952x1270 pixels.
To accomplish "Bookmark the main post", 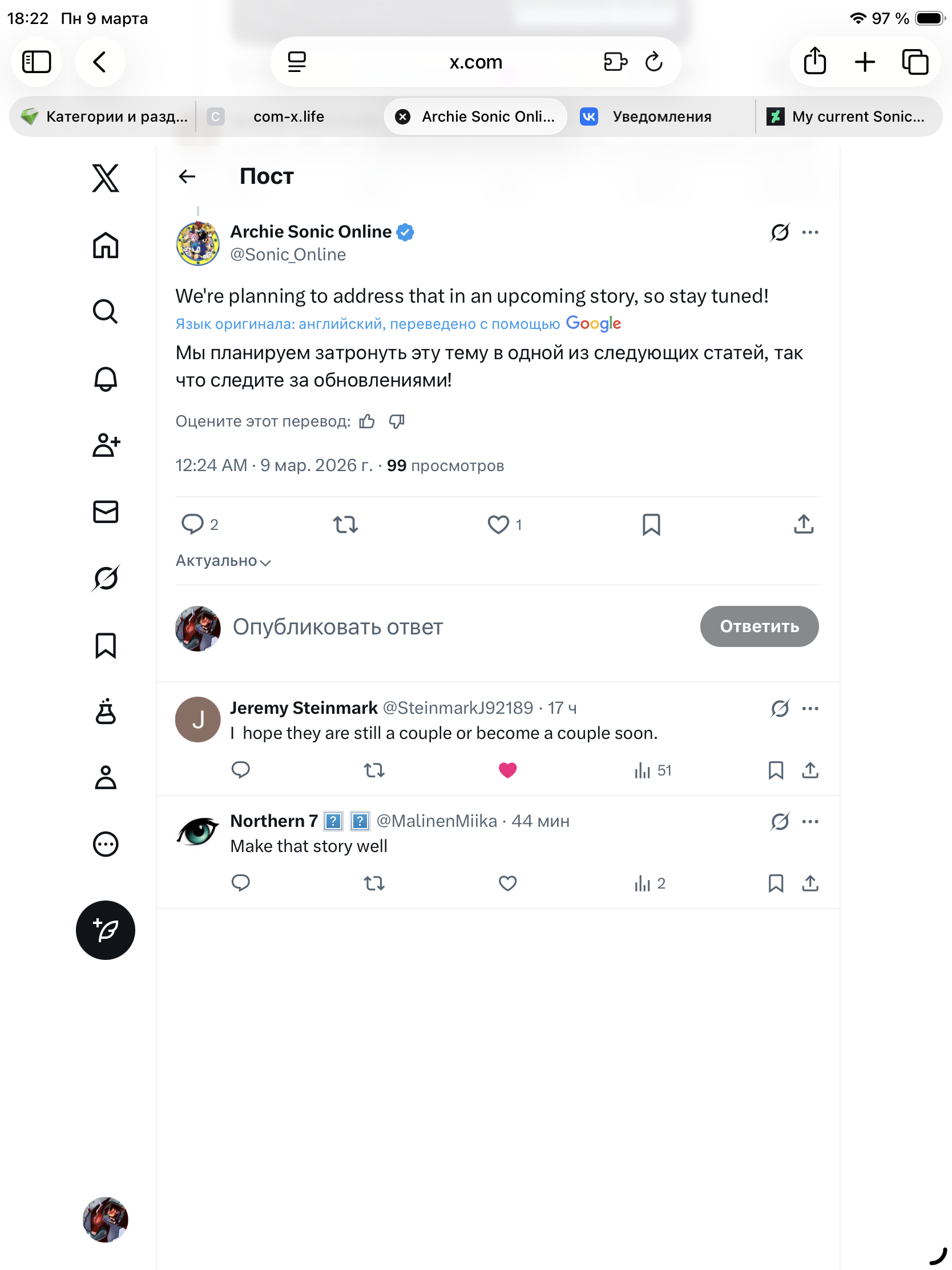I will tap(651, 524).
